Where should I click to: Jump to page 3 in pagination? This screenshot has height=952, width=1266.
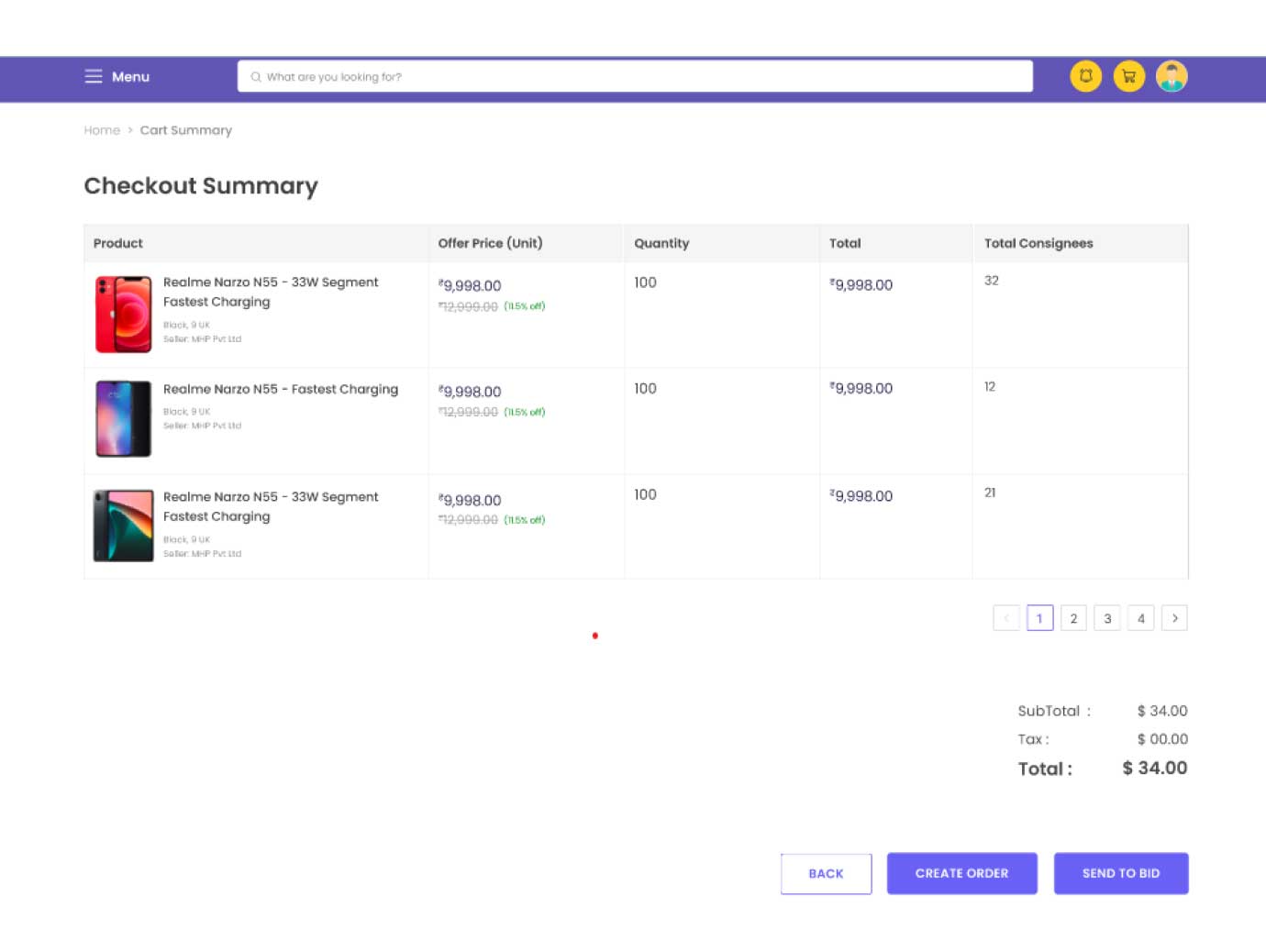click(1107, 618)
